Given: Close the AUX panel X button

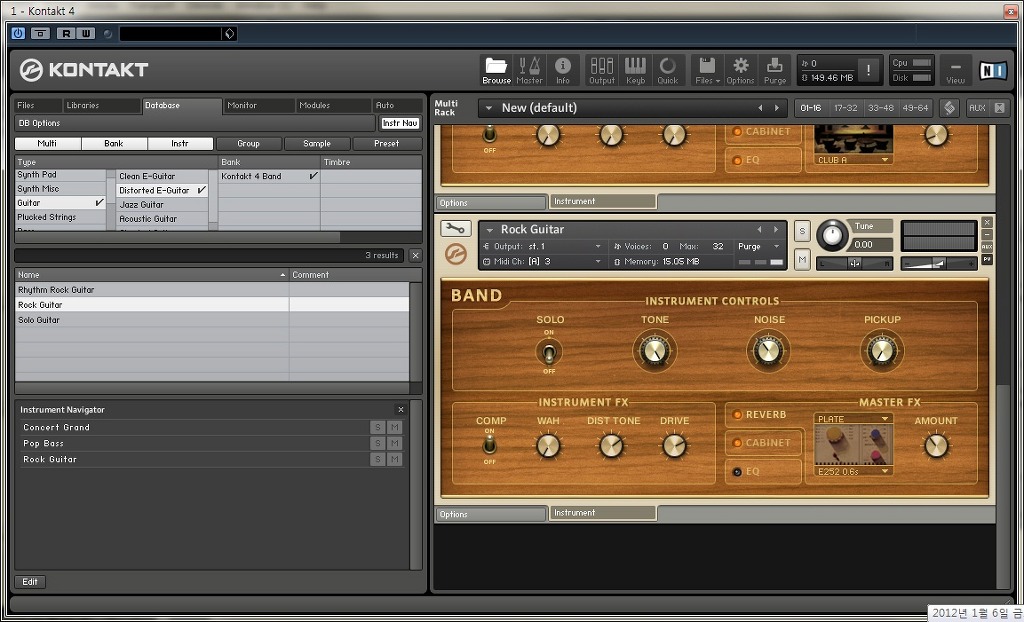Looking at the screenshot, I should [999, 108].
